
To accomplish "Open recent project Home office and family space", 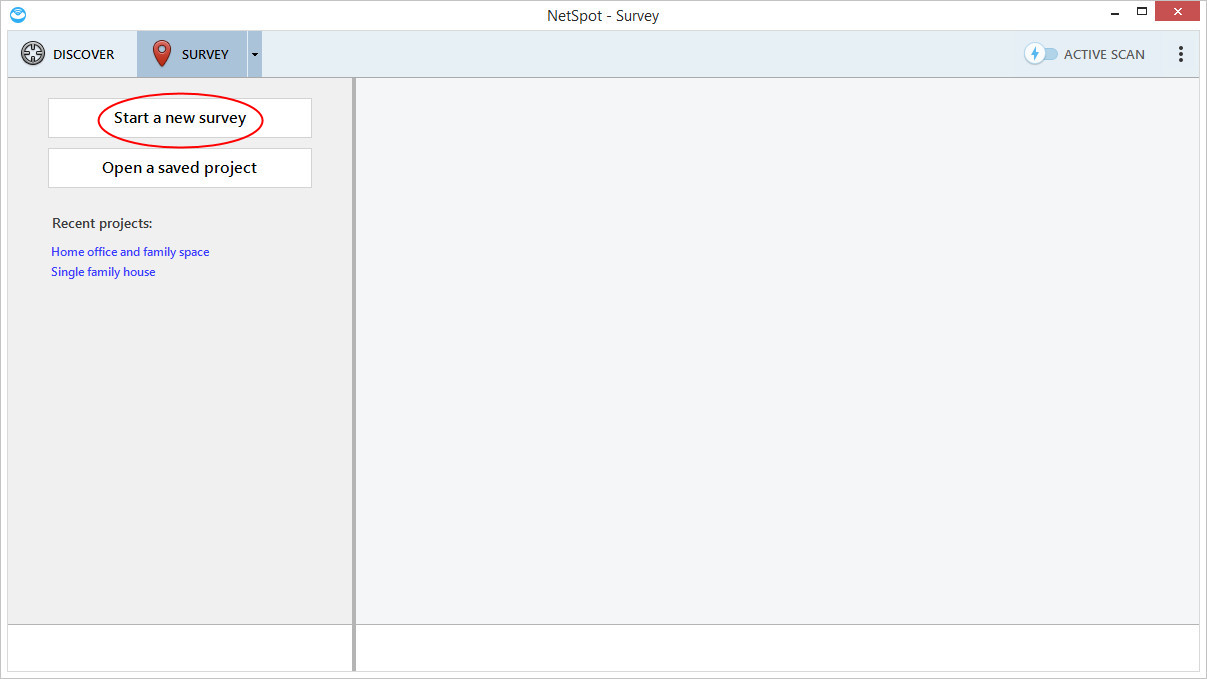I will click(130, 252).
